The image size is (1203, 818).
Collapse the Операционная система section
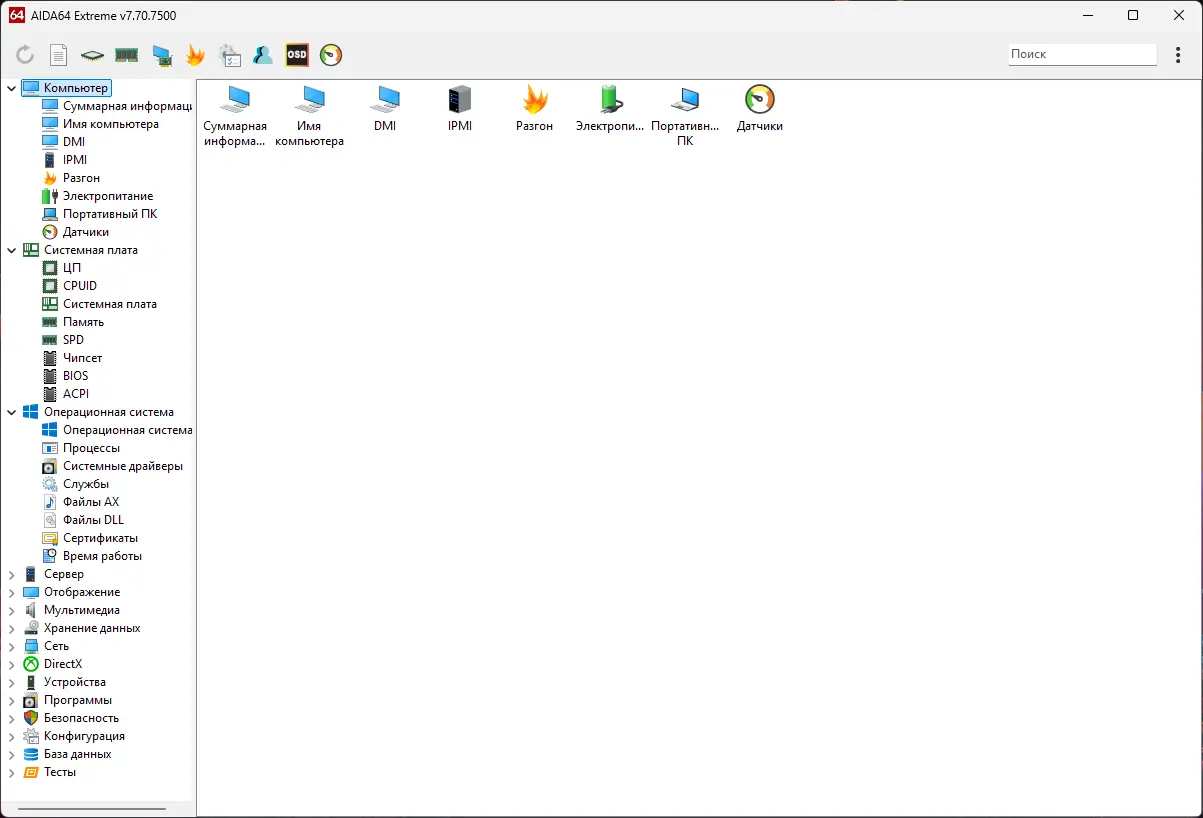point(13,411)
